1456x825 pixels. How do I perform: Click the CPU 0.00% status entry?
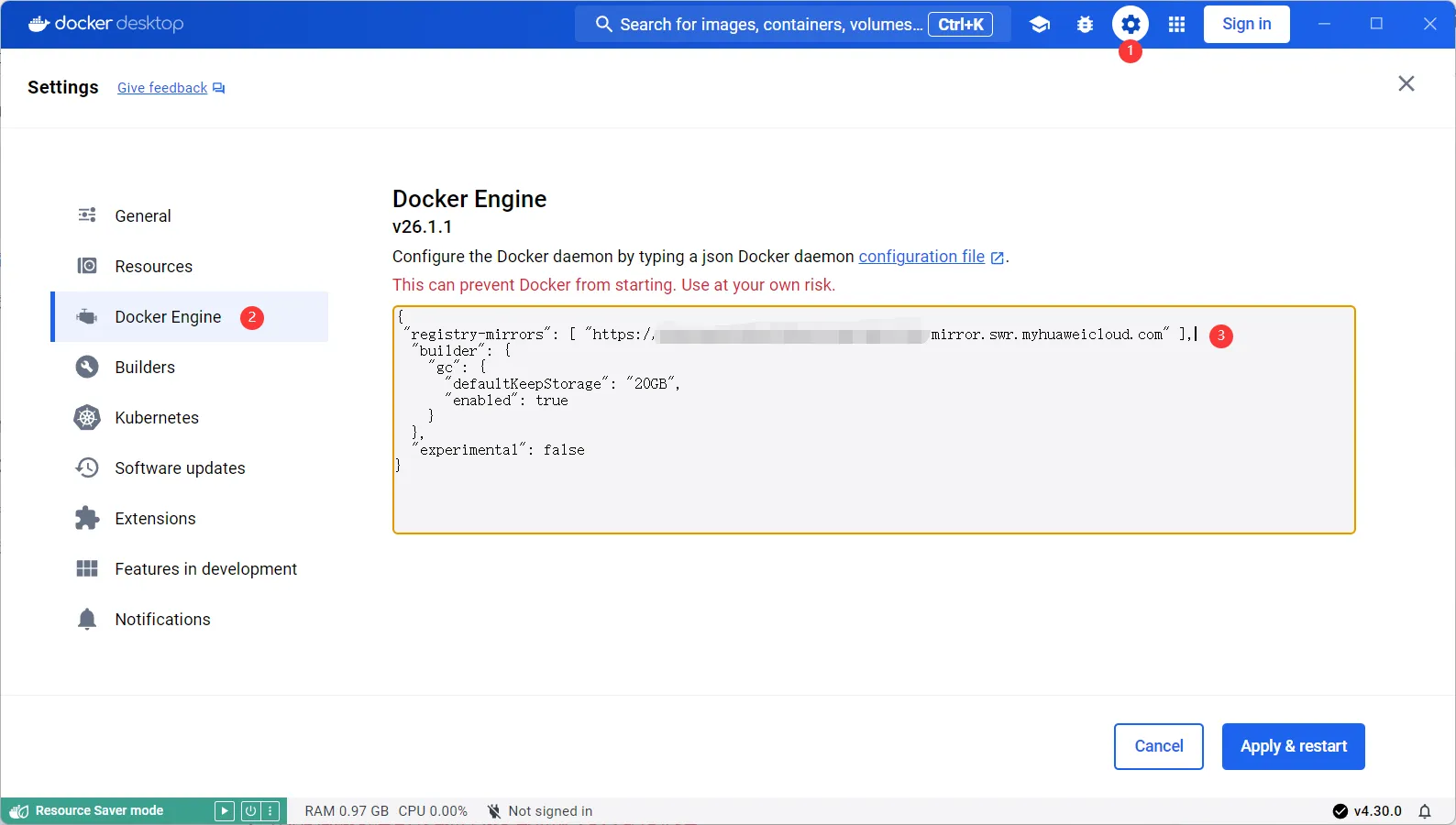pyautogui.click(x=433, y=811)
